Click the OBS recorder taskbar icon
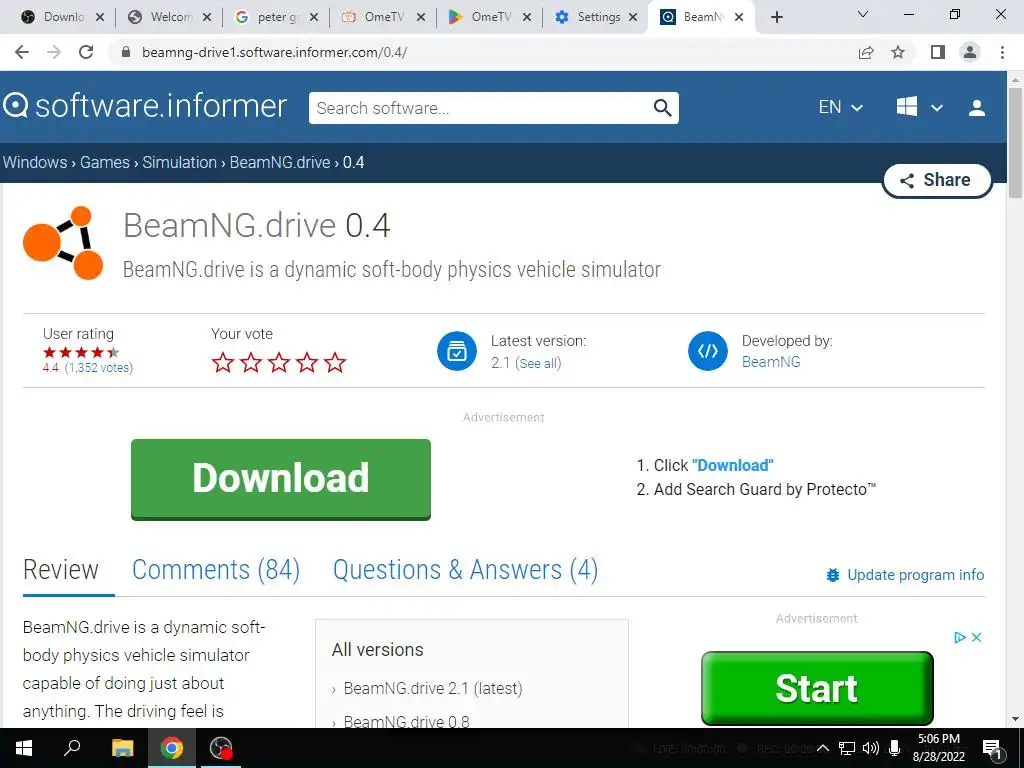Screen dimensions: 1024x768 pos(221,748)
